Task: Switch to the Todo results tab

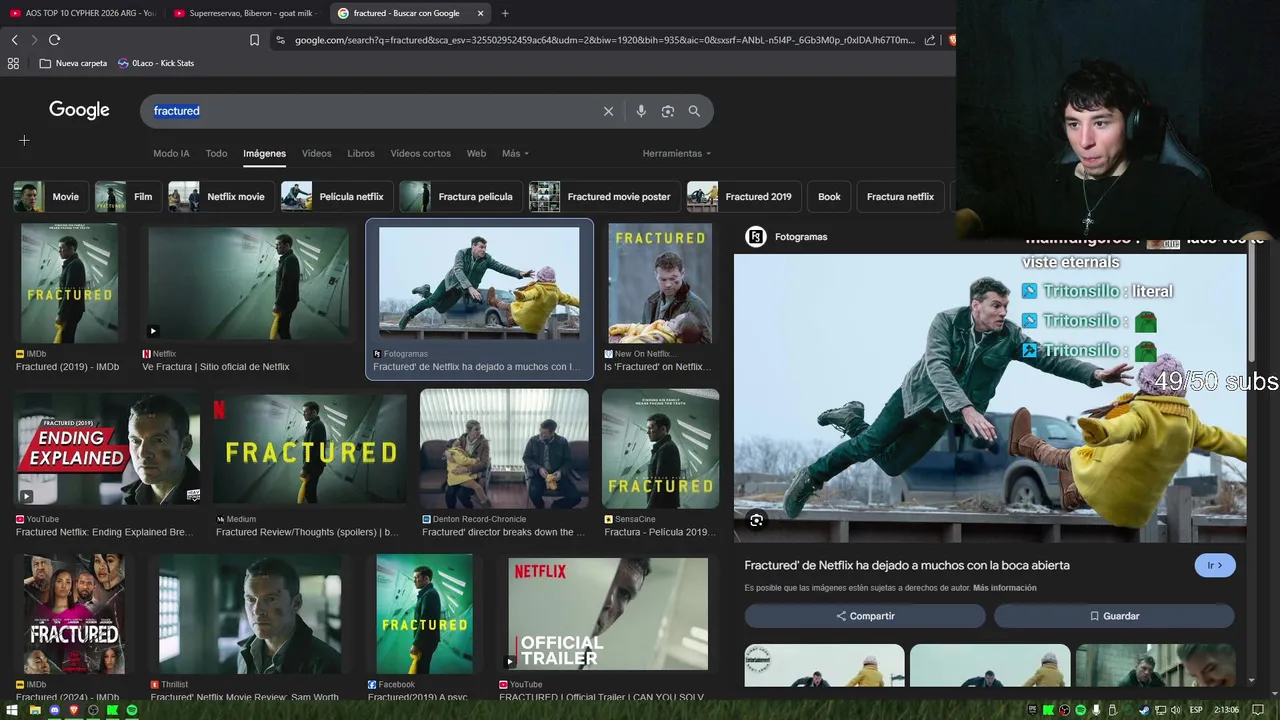Action: 216,153
